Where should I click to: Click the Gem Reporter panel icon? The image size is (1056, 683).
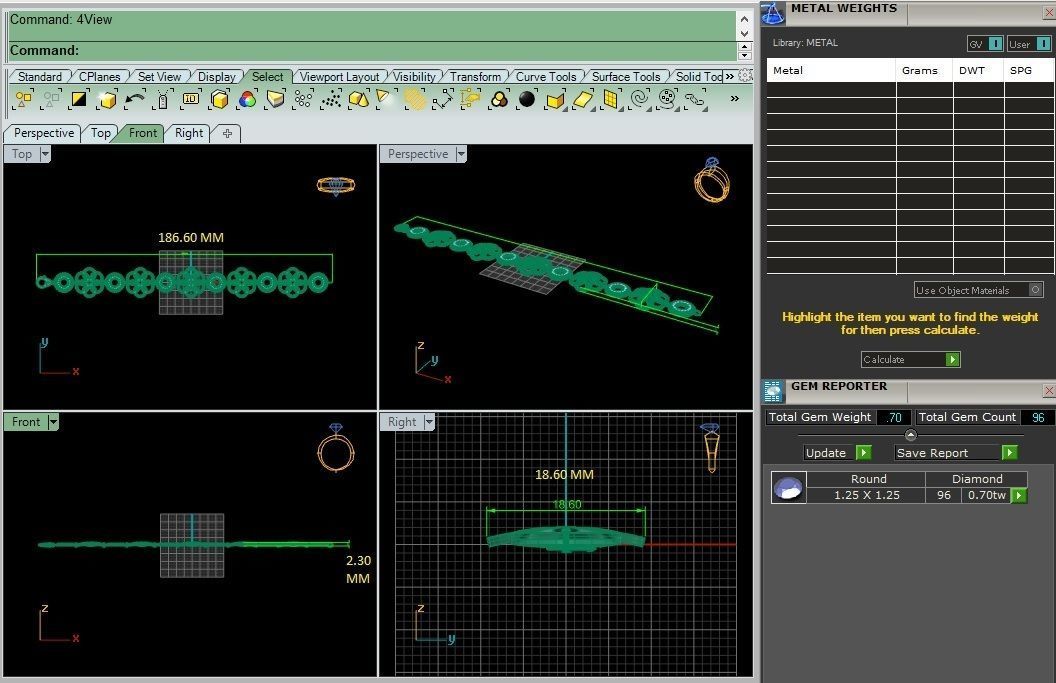(772, 391)
